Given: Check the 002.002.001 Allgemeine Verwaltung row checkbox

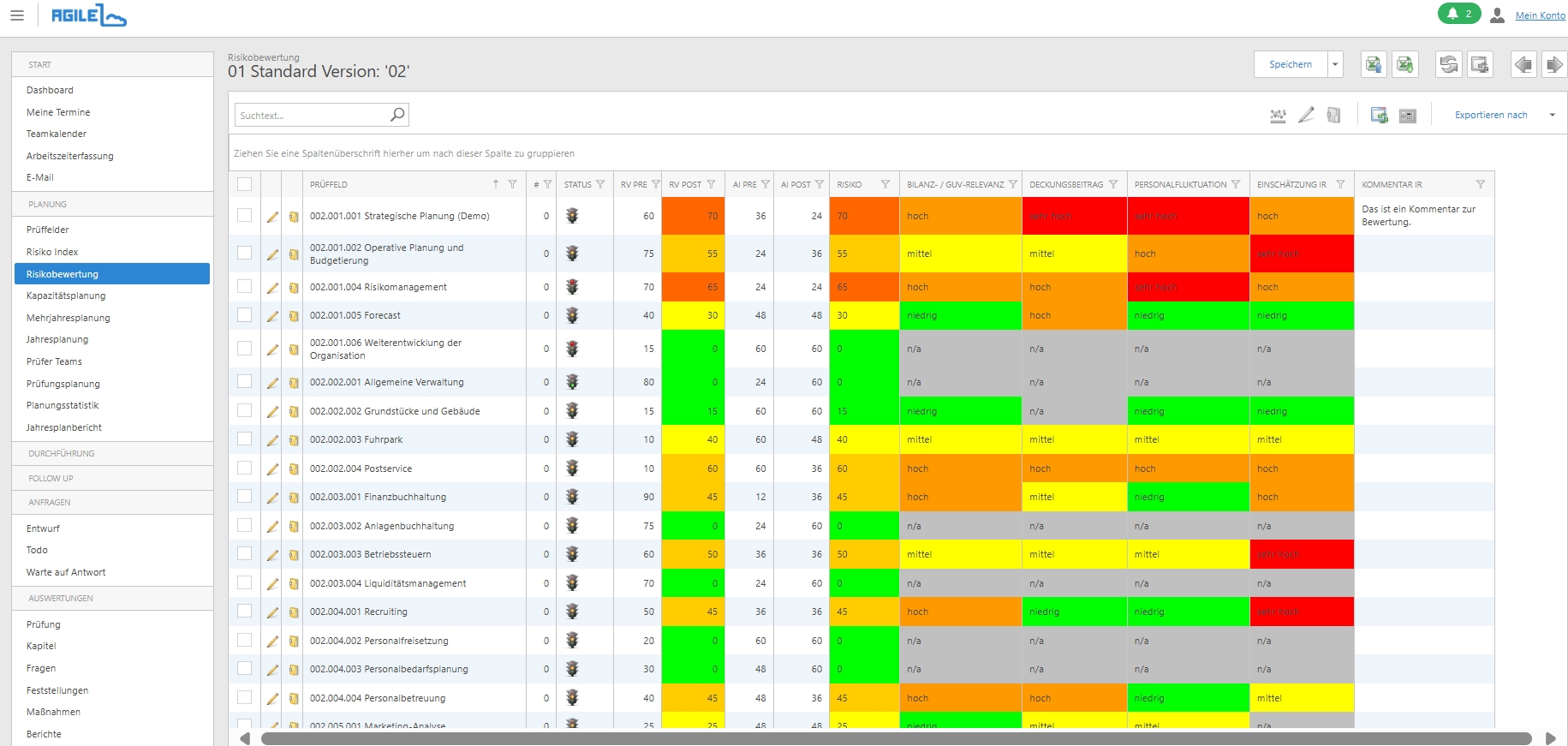Looking at the screenshot, I should (245, 381).
